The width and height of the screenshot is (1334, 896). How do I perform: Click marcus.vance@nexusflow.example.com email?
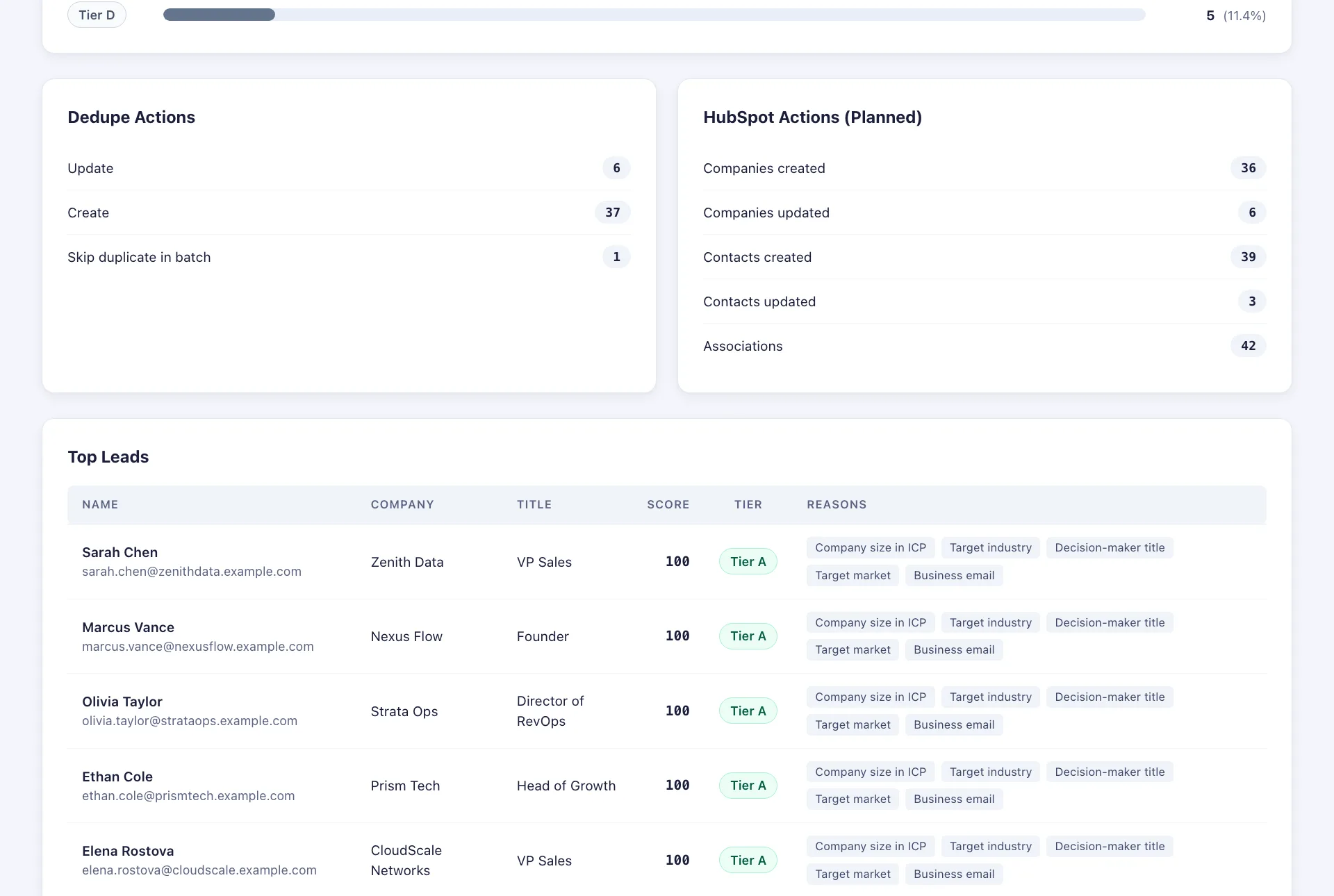click(198, 647)
